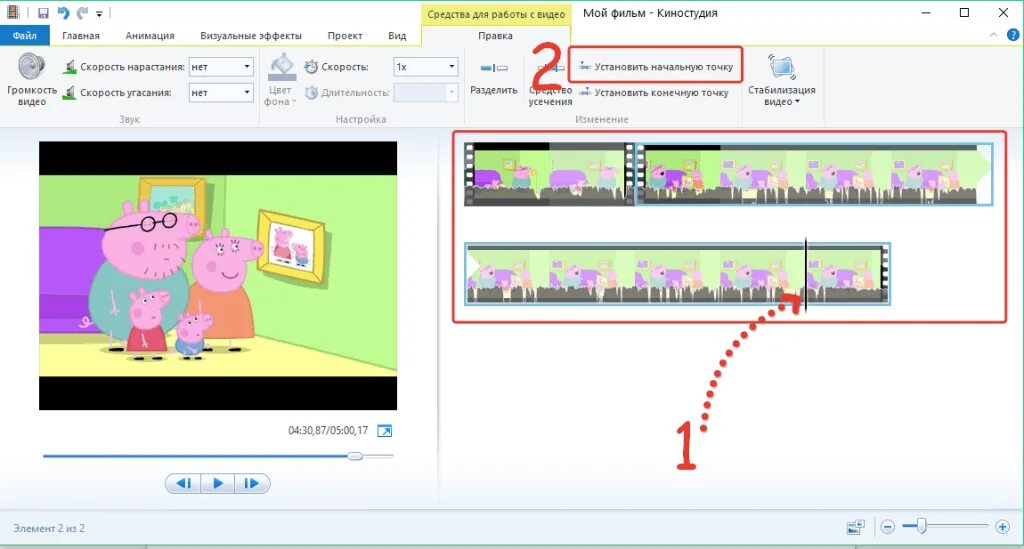
Task: Open the Стабилизация видео dropdown
Action: coord(782,80)
